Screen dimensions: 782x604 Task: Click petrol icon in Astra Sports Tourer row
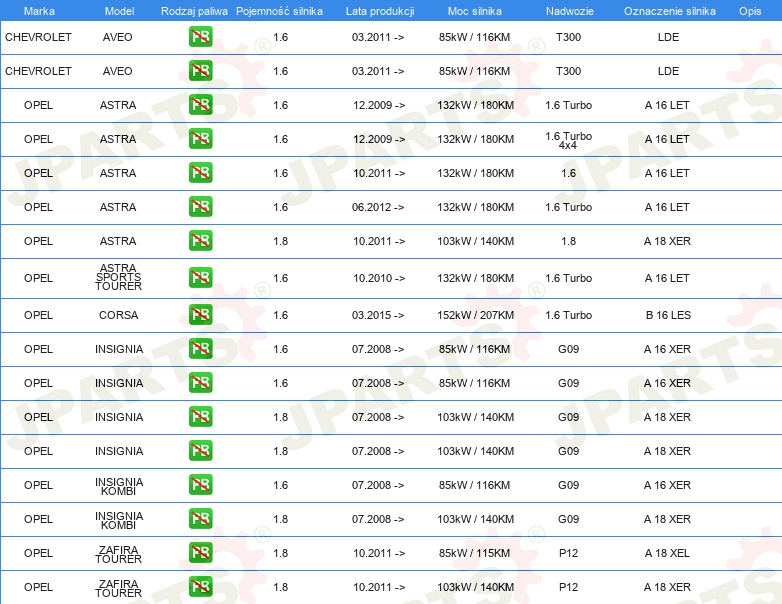200,277
